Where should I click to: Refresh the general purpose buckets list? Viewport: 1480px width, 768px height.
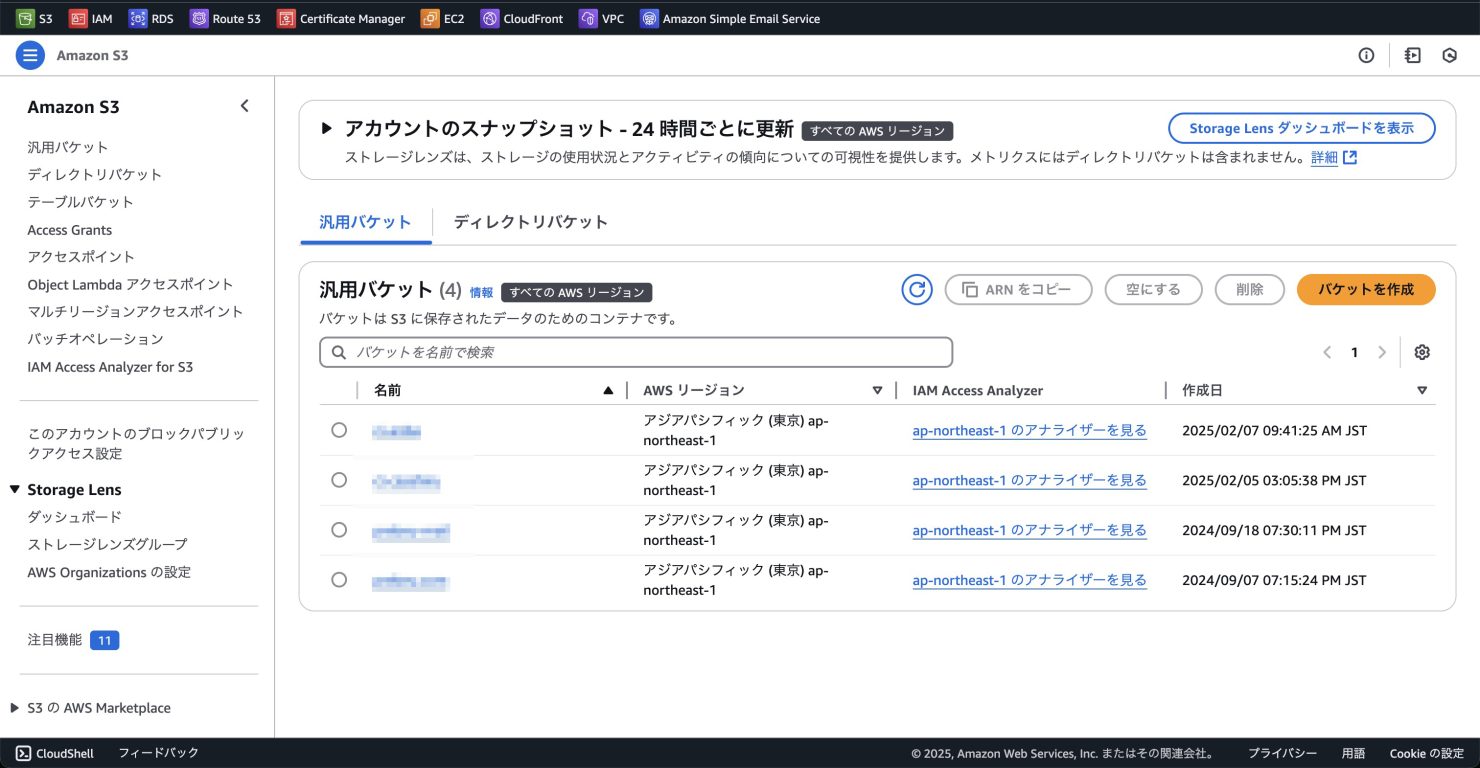pos(916,290)
